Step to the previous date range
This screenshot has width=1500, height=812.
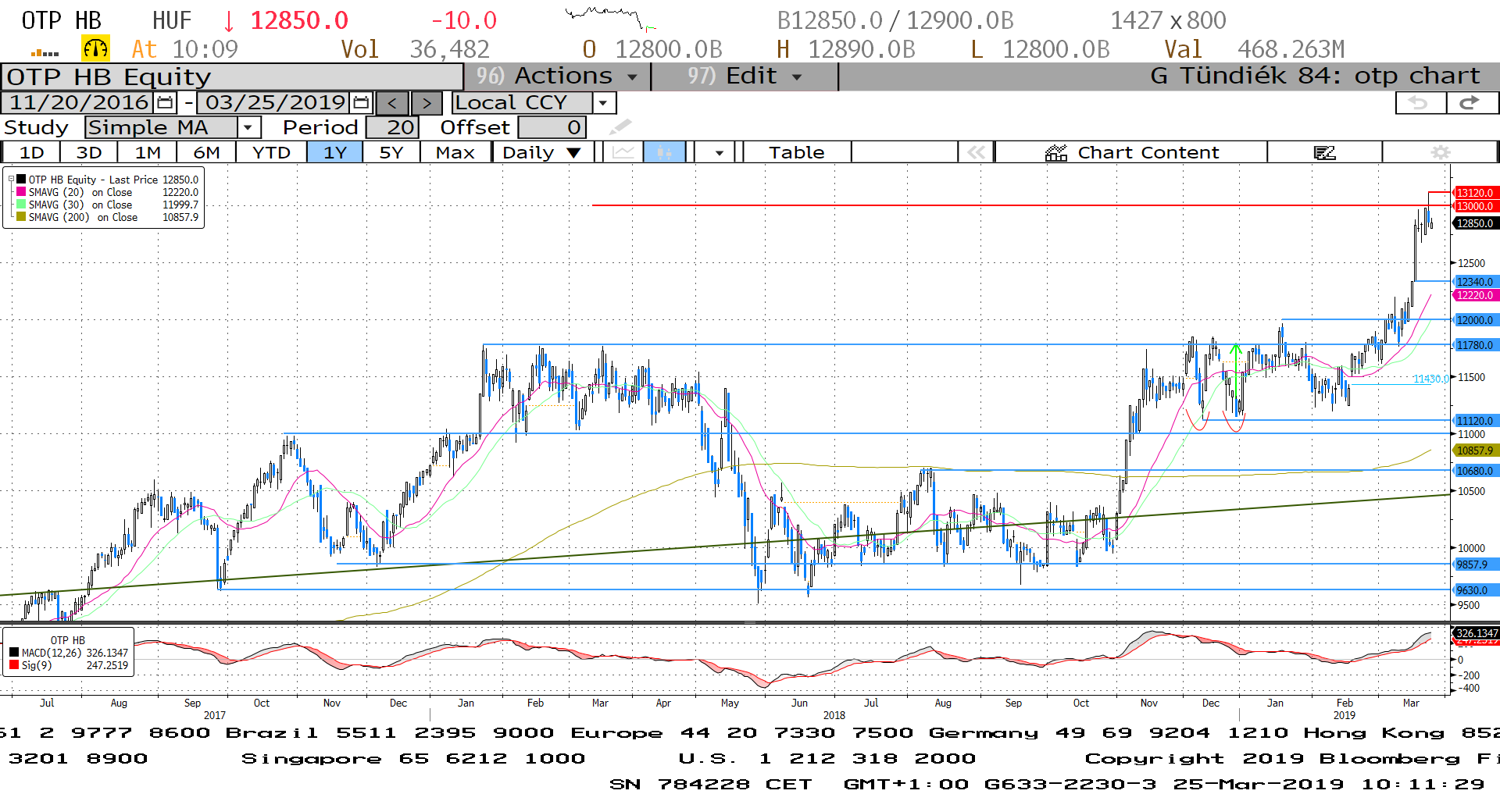(x=392, y=103)
